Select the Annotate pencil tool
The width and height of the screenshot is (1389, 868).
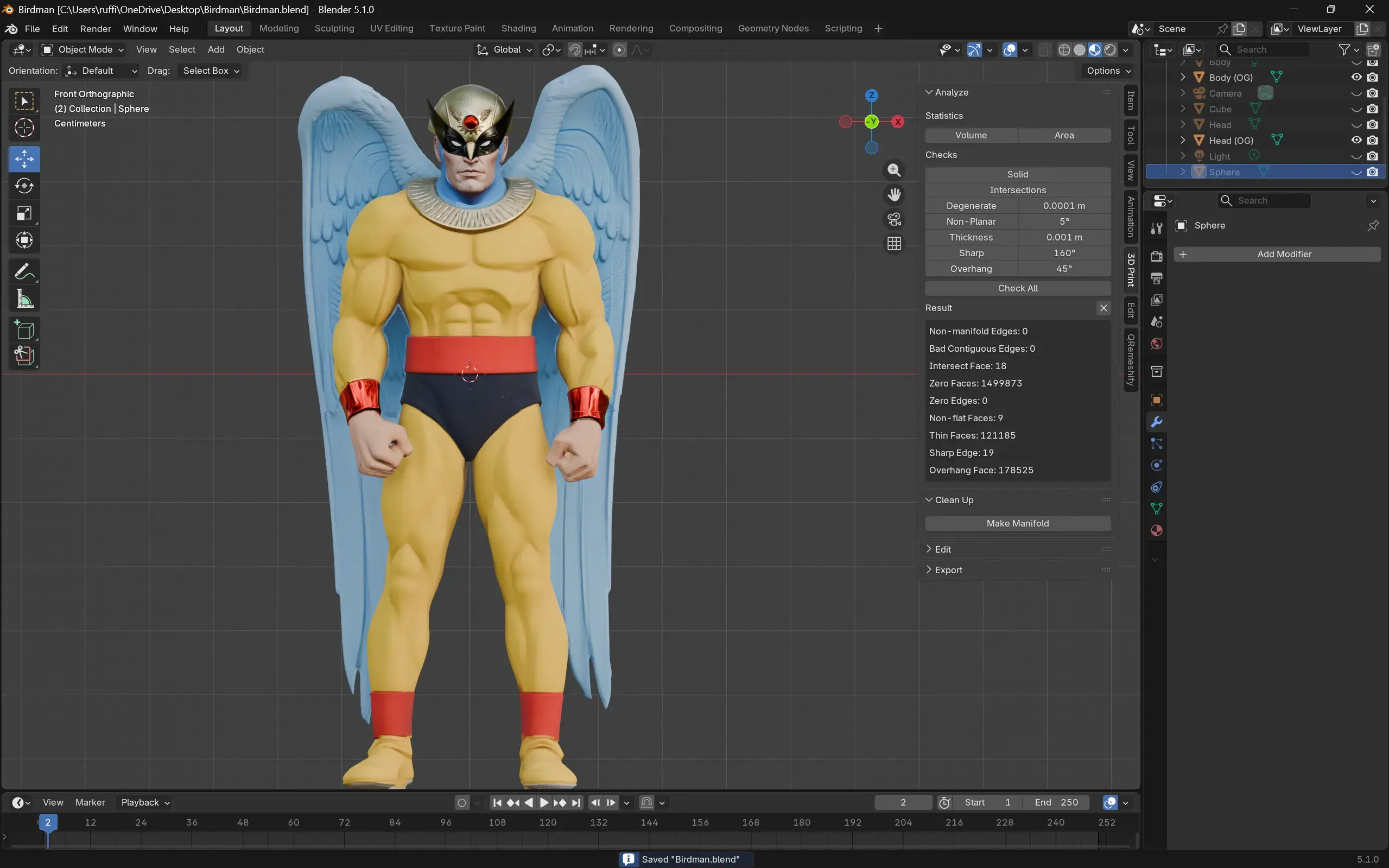[x=24, y=271]
